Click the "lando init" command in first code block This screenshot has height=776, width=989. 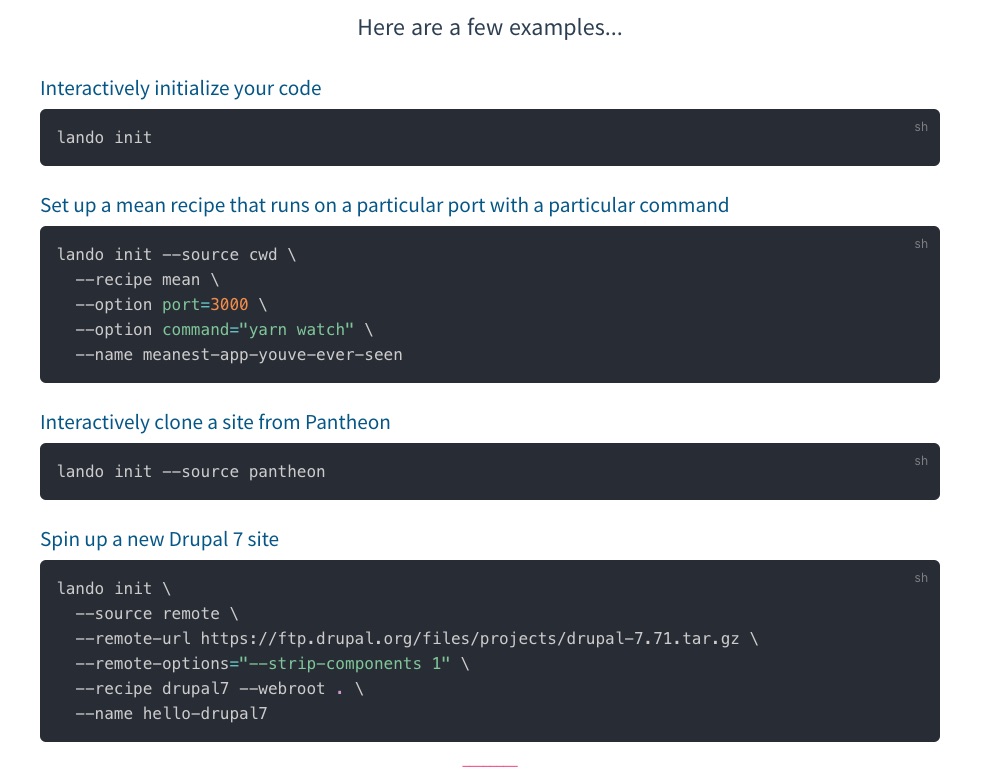point(105,137)
